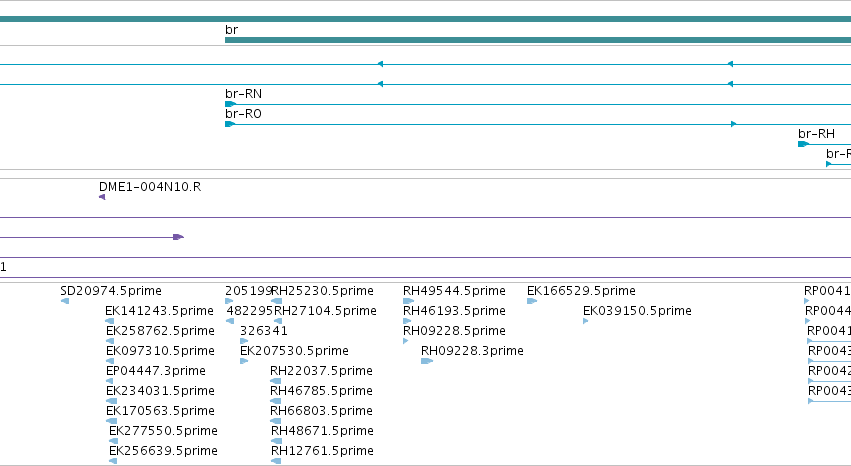The width and height of the screenshot is (851, 466).
Task: Open the RH25230.5prime label
Action: click(x=322, y=291)
